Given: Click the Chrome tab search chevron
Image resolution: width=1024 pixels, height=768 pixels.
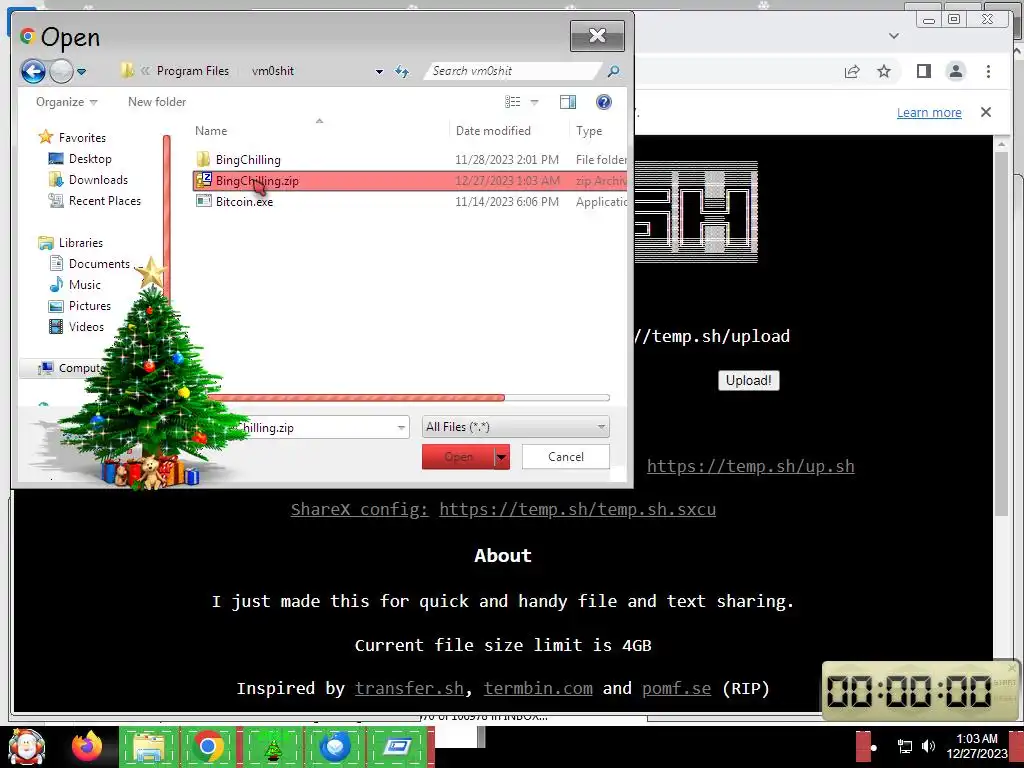Looking at the screenshot, I should (x=893, y=36).
